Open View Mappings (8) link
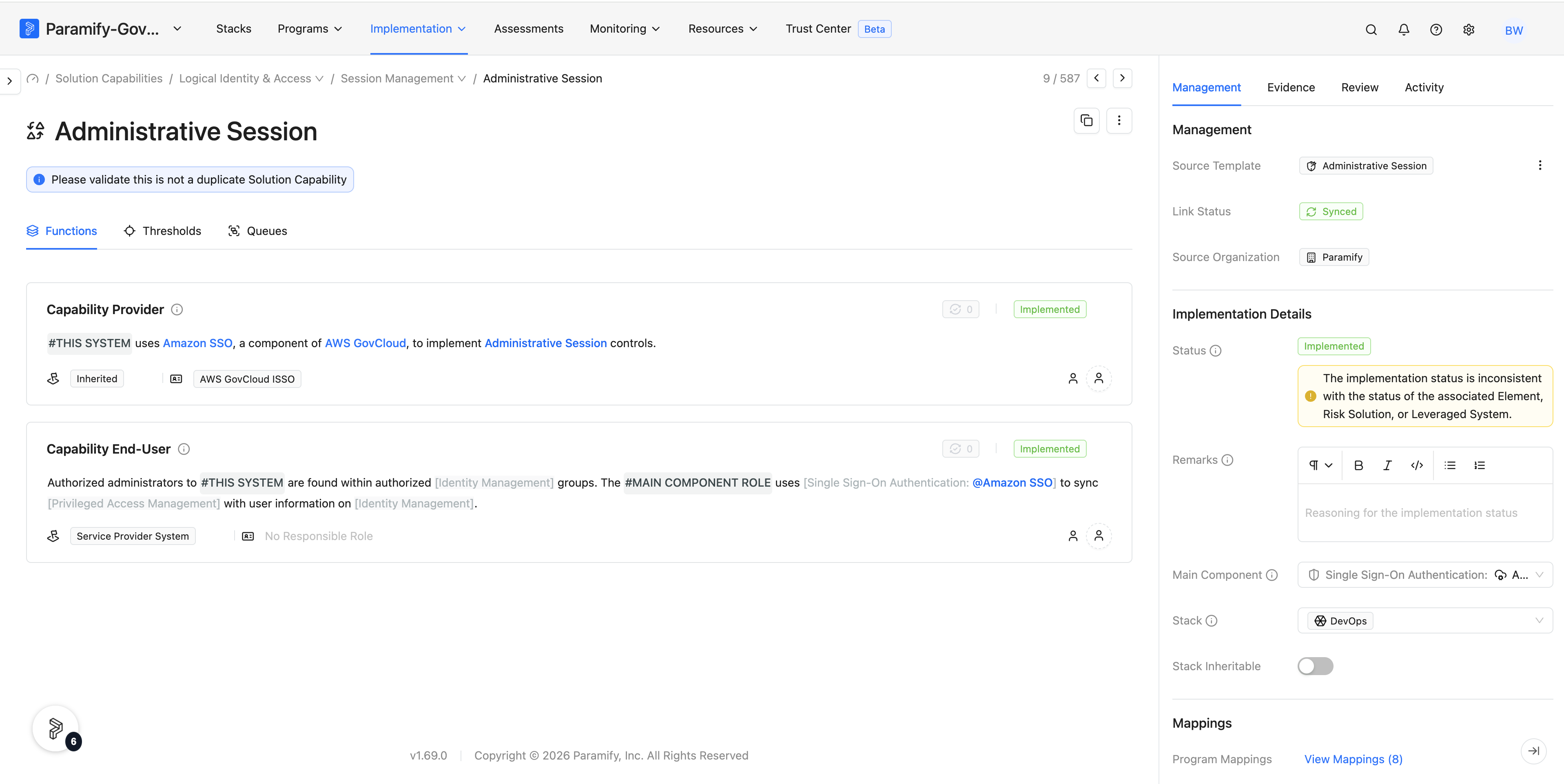 tap(1354, 759)
